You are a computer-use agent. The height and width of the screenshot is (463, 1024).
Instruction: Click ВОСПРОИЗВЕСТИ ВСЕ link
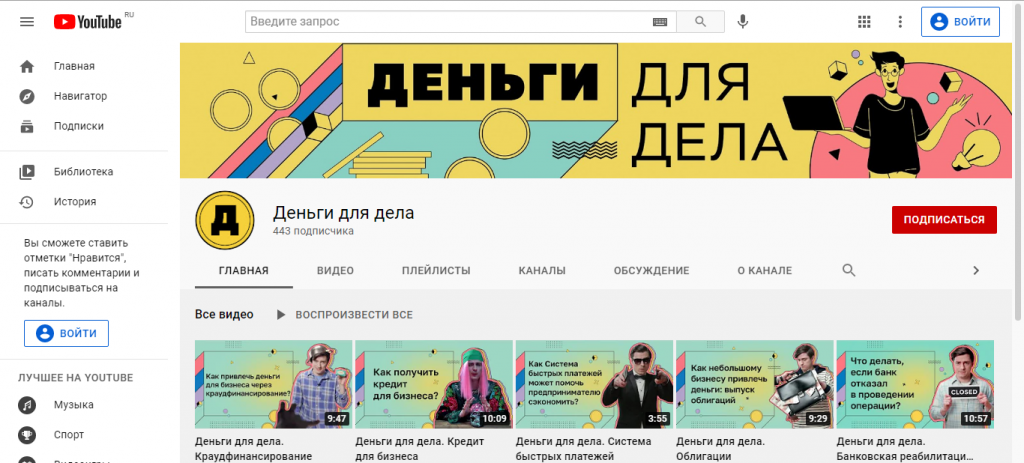pyautogui.click(x=353, y=315)
